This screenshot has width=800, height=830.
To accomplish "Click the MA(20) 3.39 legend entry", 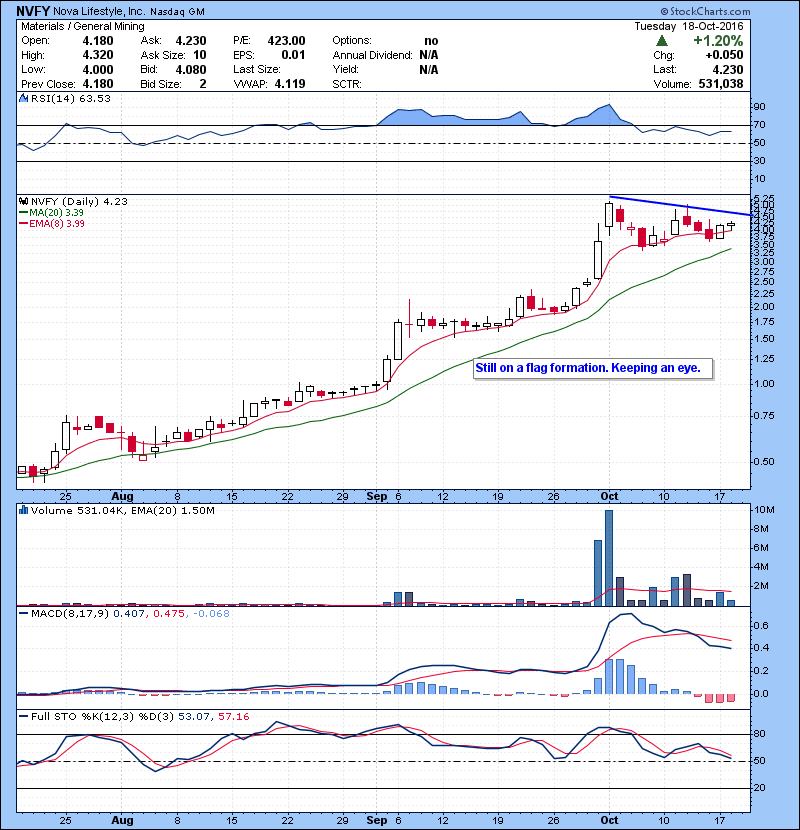I will 51,213.
